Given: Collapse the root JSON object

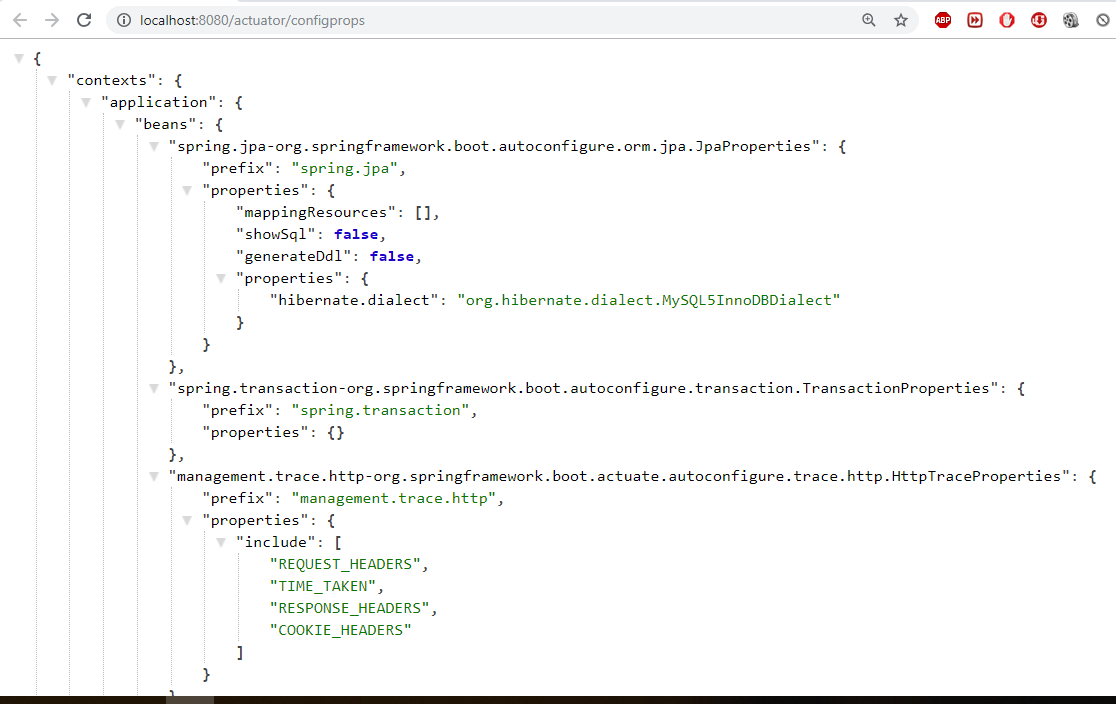Looking at the screenshot, I should 19,58.
